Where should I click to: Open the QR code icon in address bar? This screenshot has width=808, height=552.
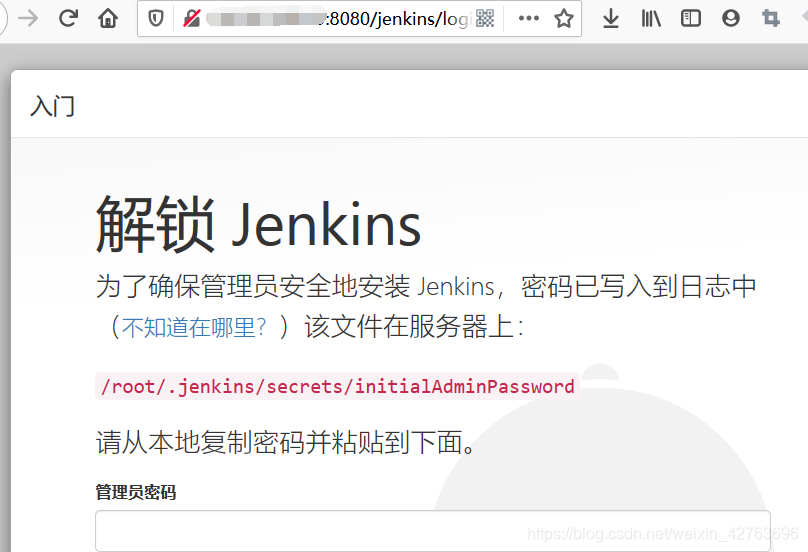[485, 19]
